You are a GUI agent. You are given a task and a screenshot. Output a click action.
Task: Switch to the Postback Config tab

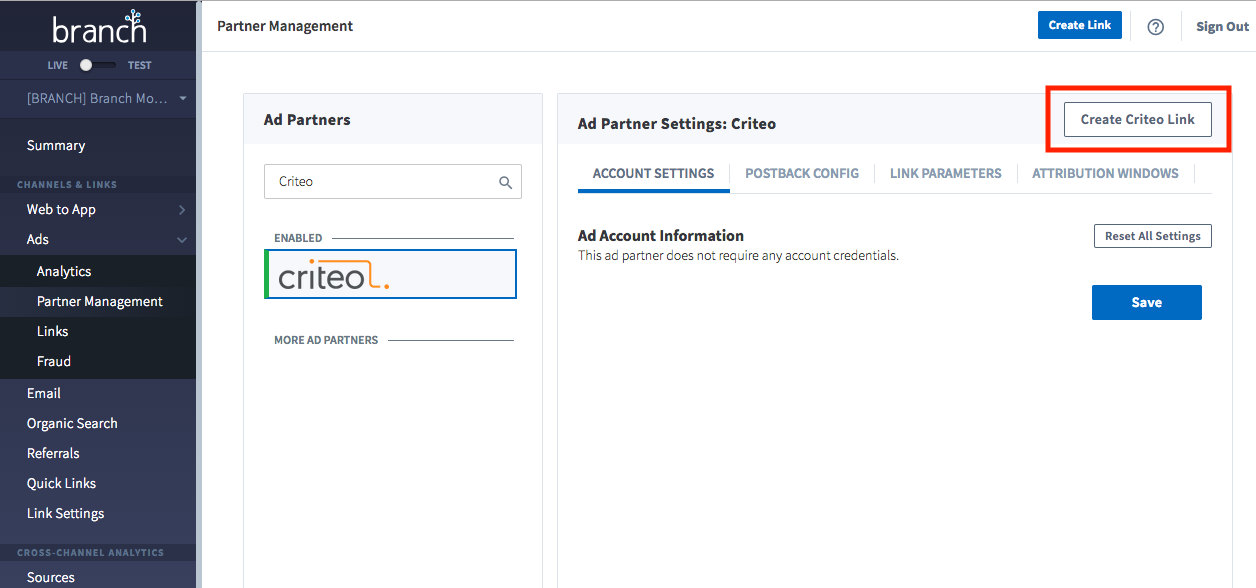802,173
